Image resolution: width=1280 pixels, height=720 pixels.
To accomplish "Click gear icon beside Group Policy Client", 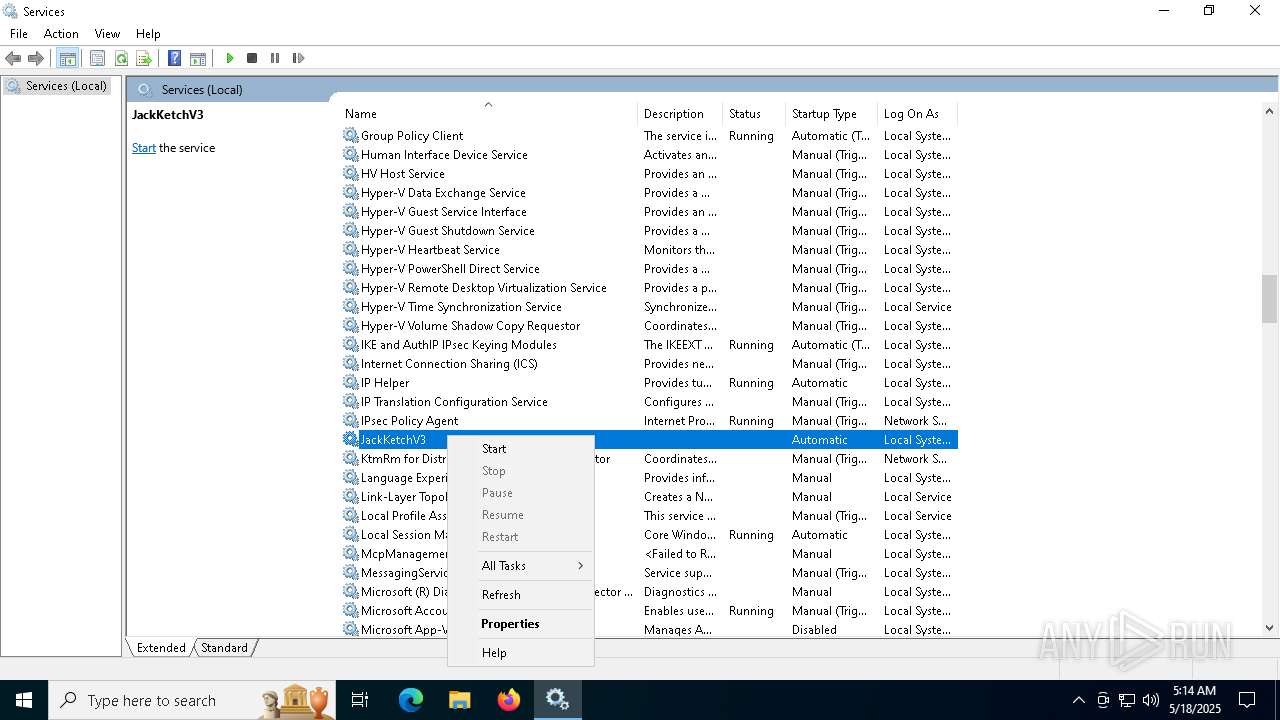I will point(350,136).
